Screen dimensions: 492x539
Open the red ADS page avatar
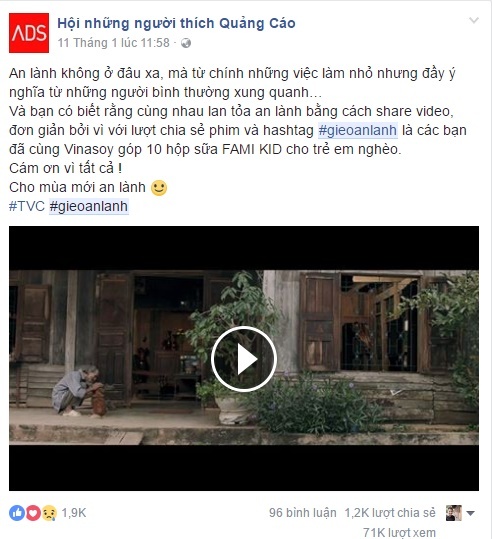click(x=29, y=33)
